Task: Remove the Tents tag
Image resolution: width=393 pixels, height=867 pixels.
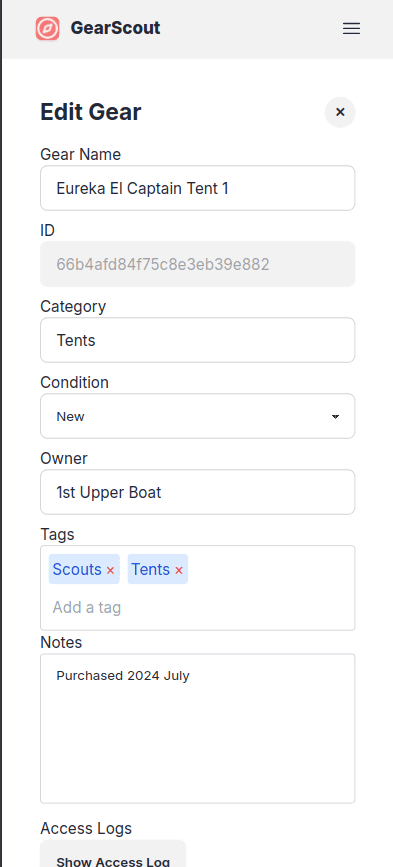Action: [179, 570]
